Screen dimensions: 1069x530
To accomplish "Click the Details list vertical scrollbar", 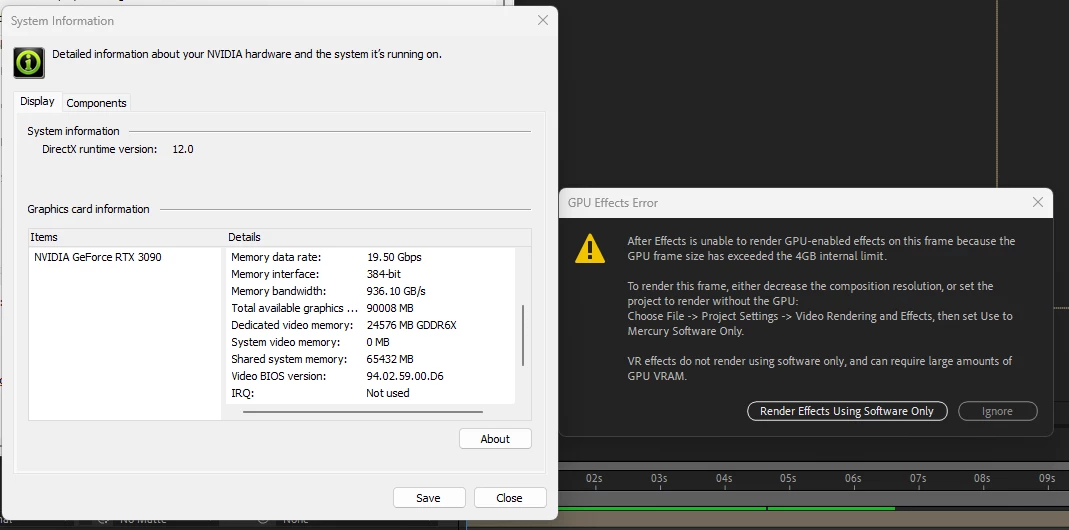I will click(x=523, y=335).
